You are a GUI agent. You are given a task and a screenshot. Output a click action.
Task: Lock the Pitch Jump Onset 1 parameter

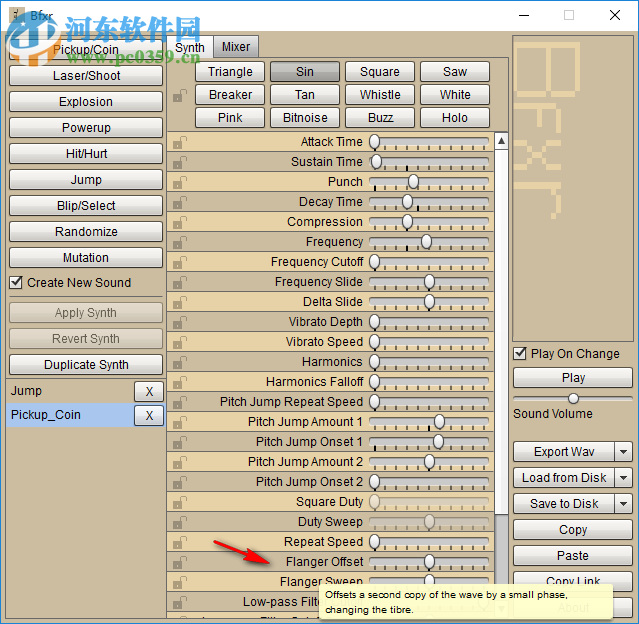(x=180, y=442)
